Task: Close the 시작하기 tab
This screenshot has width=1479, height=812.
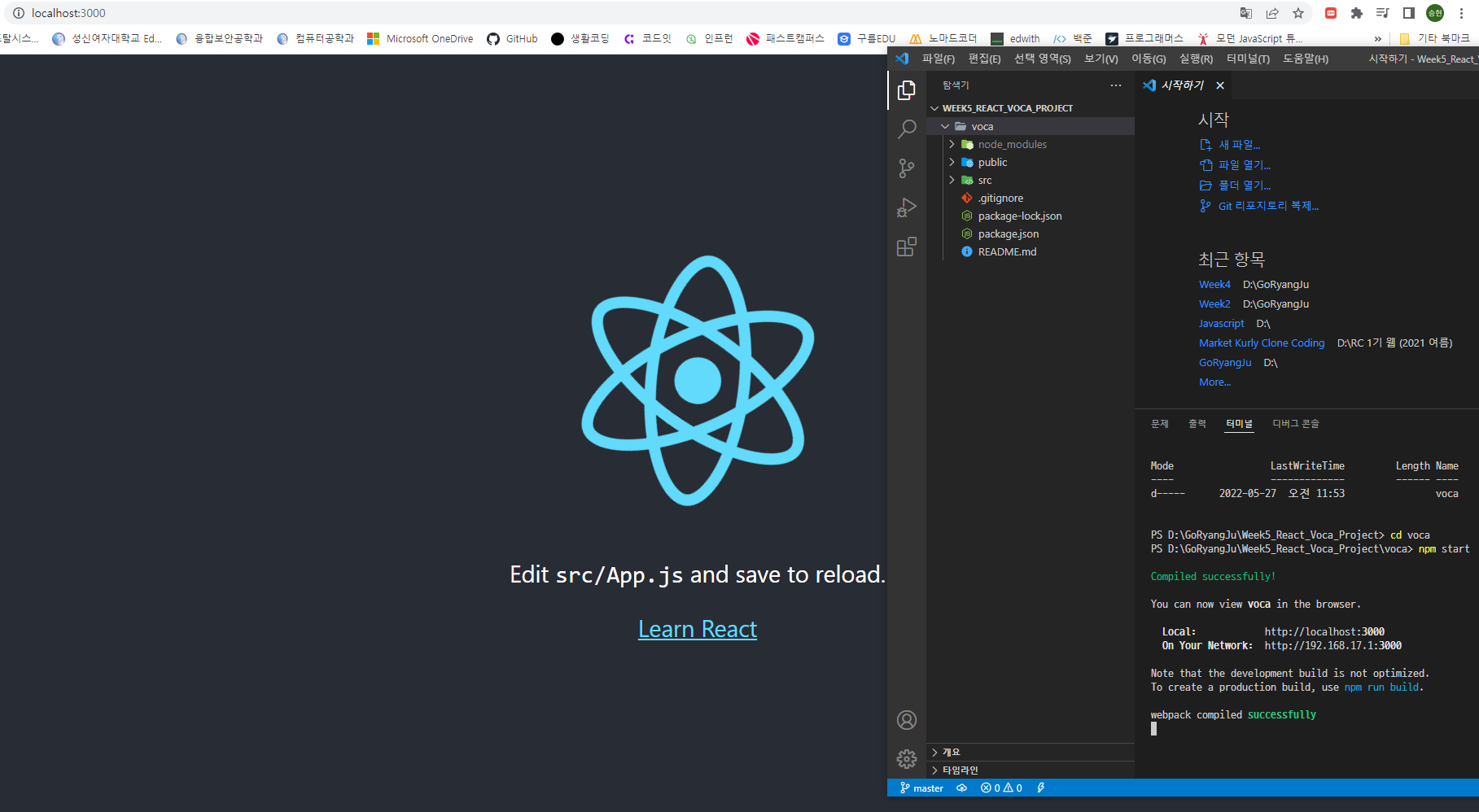Action: pos(1219,85)
